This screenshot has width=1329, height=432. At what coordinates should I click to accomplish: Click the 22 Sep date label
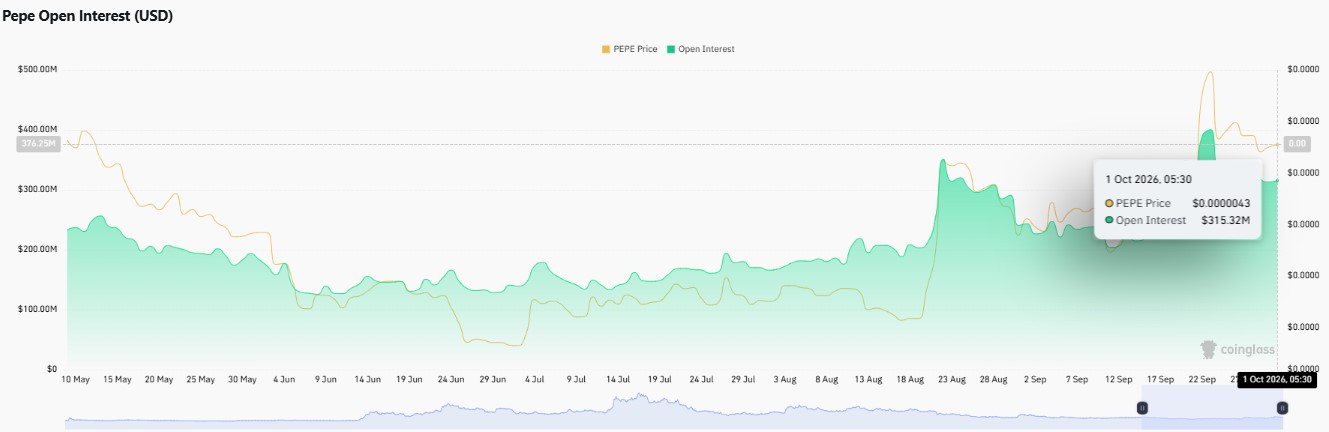(x=1200, y=380)
